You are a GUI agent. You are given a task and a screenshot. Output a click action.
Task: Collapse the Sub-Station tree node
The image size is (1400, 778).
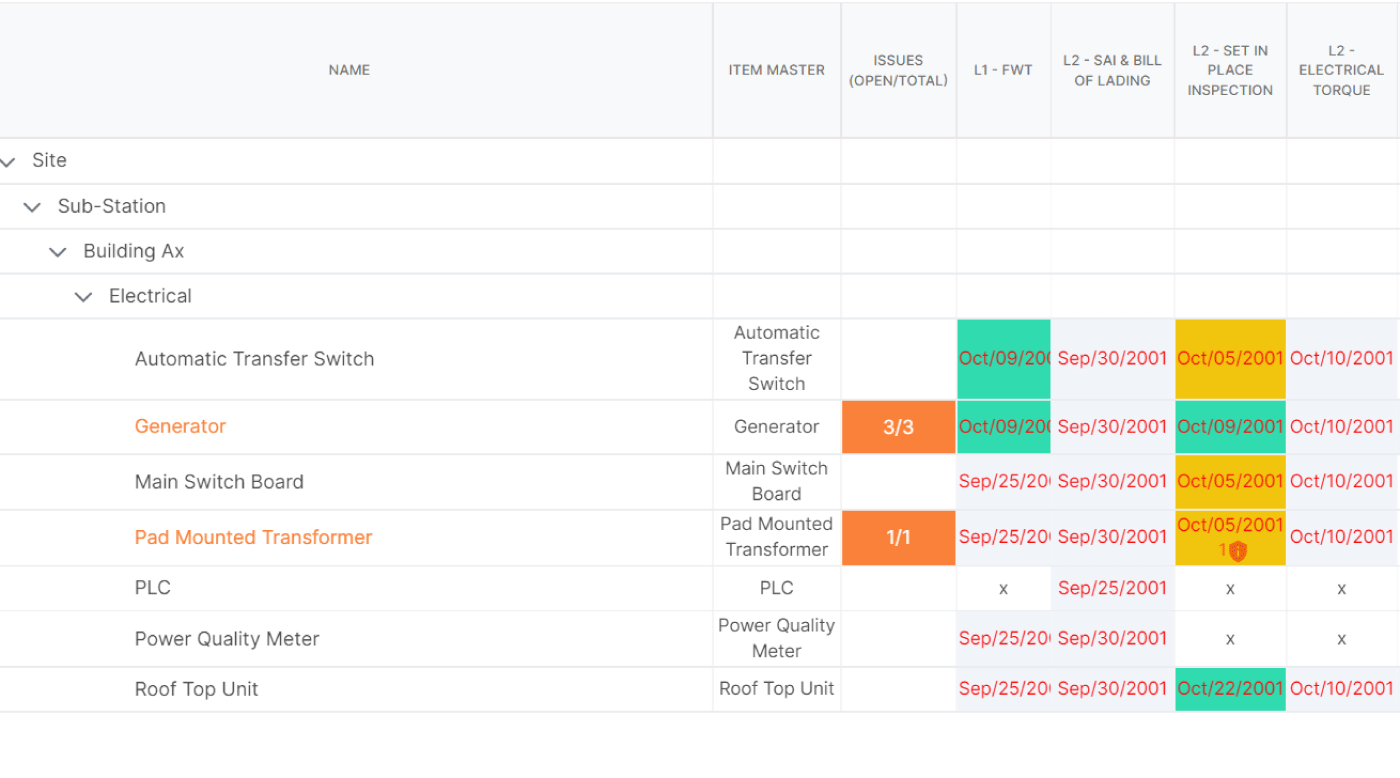[32, 207]
